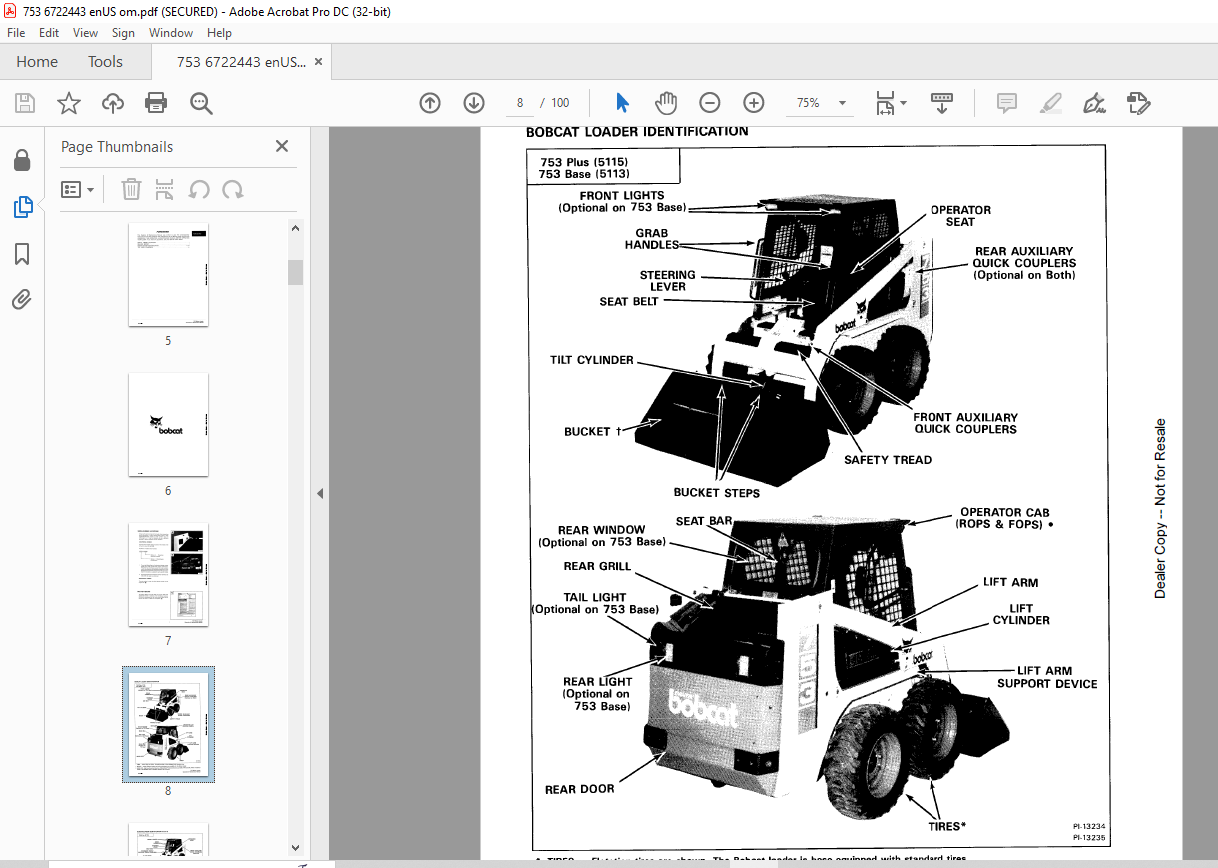This screenshot has height=868, width=1218.
Task: Add a sticky note comment
Action: click(1006, 103)
